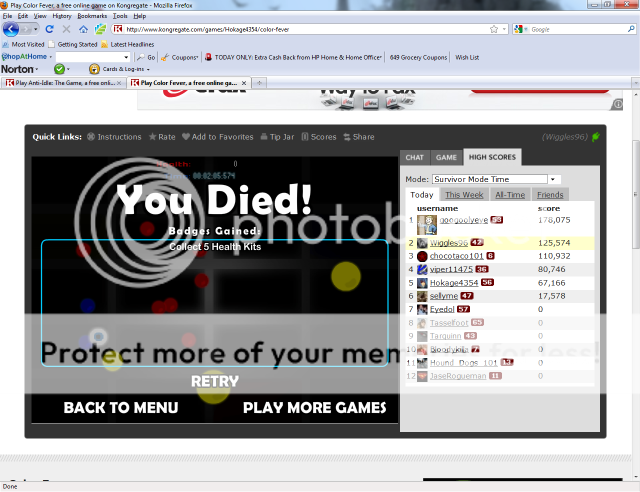
Task: Reload the page with the refresh icon
Action: [49, 29]
